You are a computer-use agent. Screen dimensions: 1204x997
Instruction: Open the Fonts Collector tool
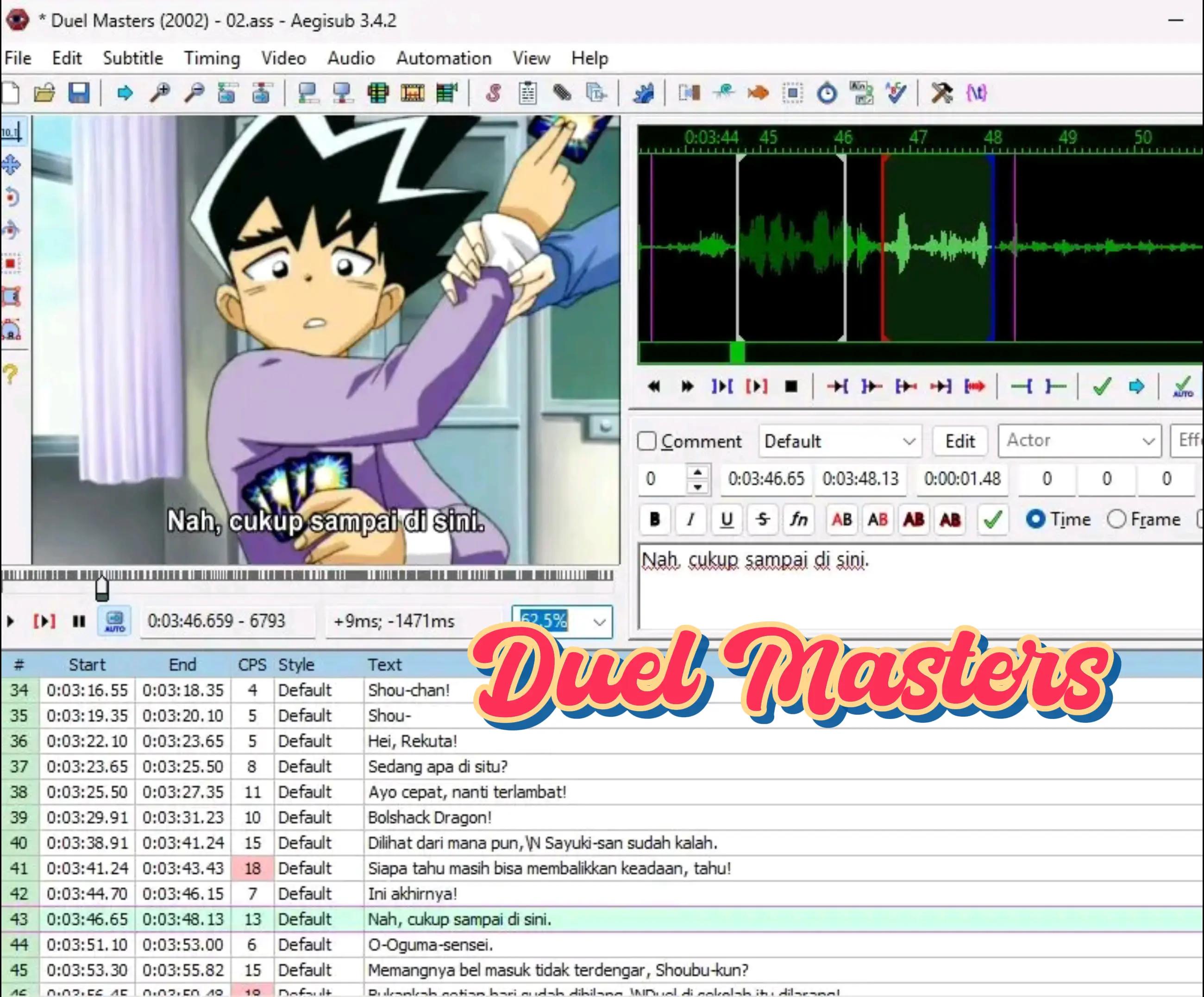click(596, 93)
